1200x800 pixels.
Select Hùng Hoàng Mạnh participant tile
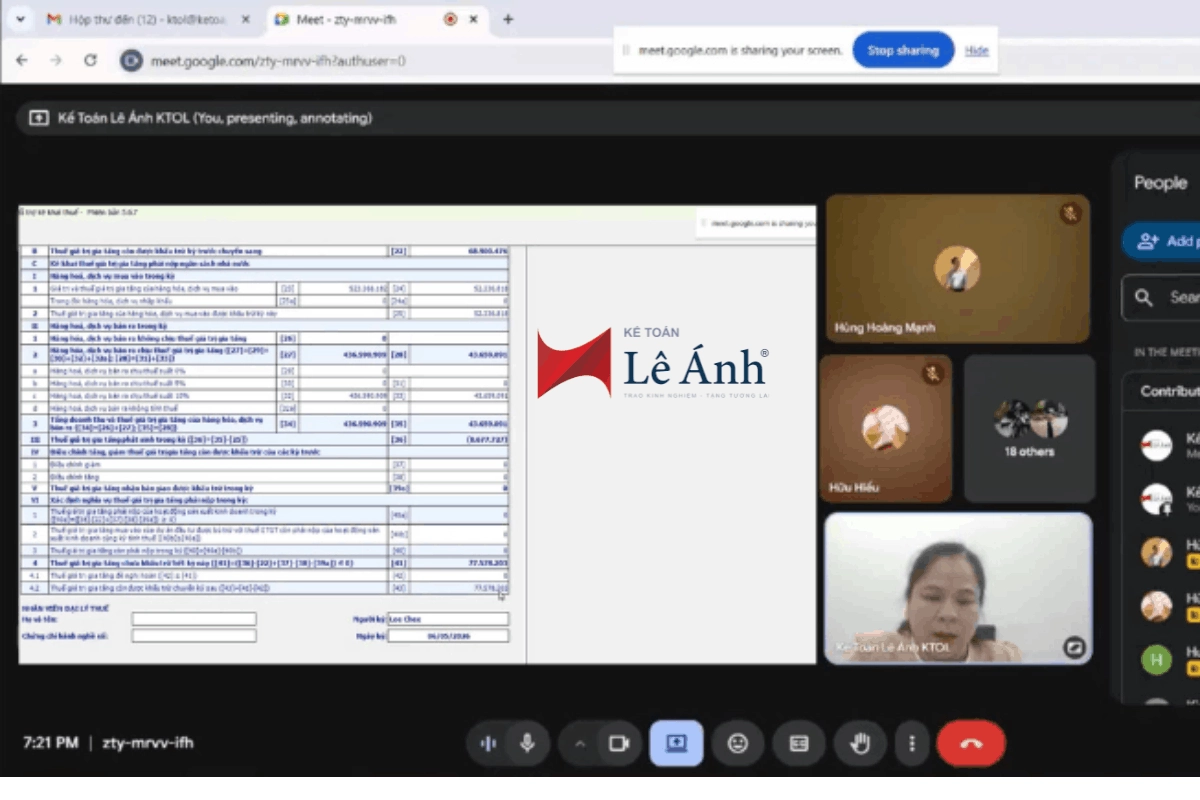coord(957,270)
